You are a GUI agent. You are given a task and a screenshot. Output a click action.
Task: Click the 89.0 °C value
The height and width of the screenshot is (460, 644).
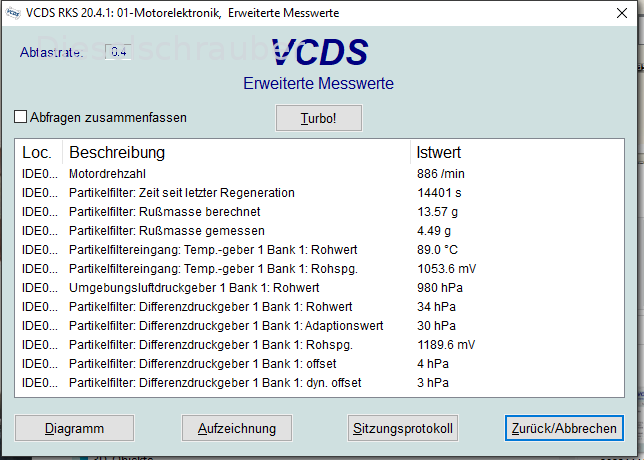[437, 250]
